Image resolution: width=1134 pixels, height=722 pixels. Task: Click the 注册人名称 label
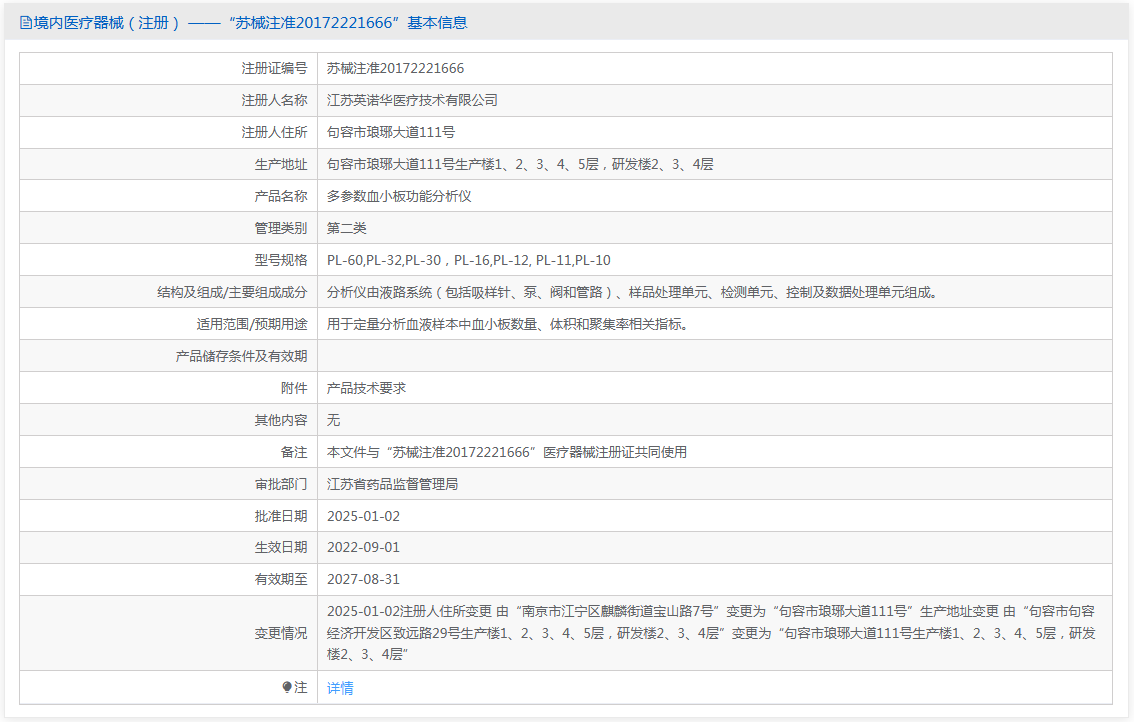(274, 101)
